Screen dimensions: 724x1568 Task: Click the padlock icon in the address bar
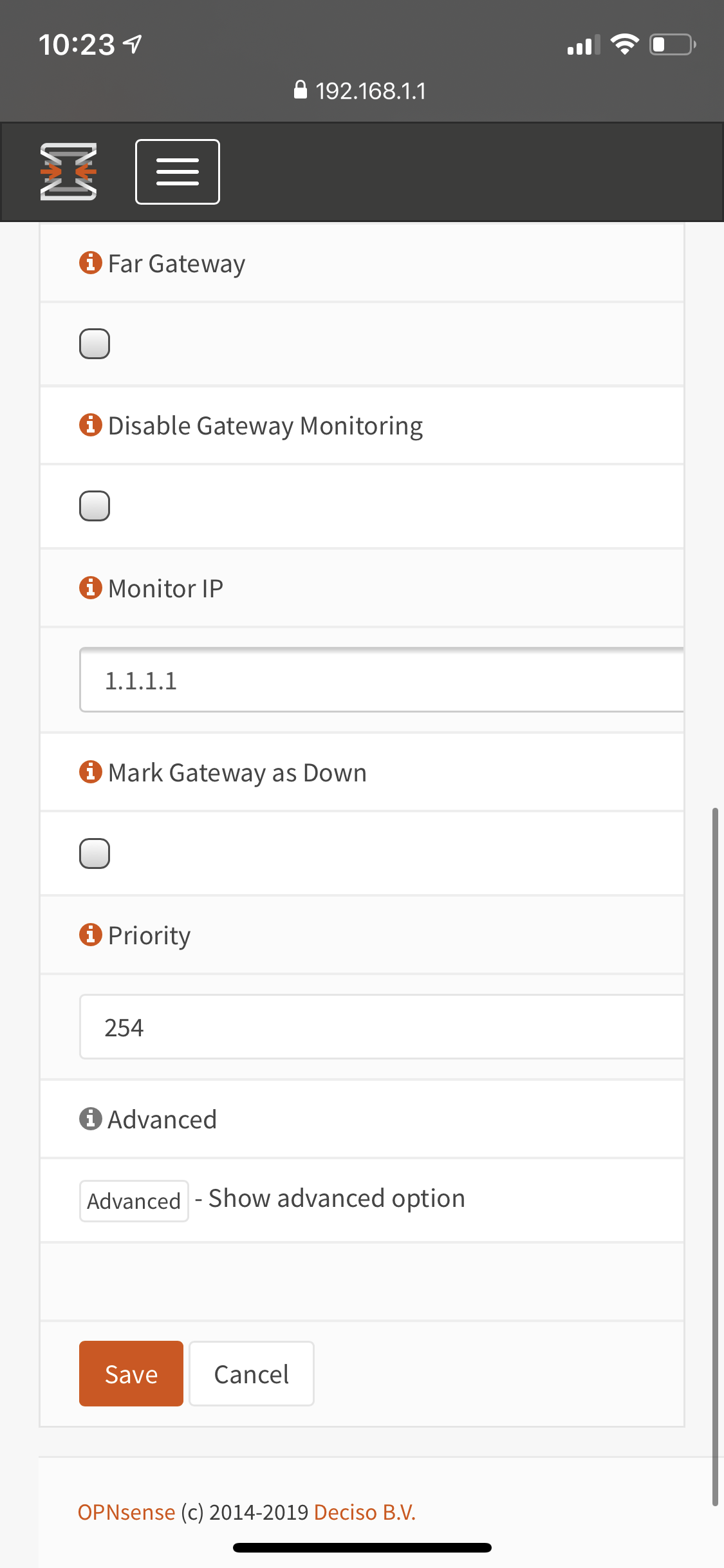(301, 89)
